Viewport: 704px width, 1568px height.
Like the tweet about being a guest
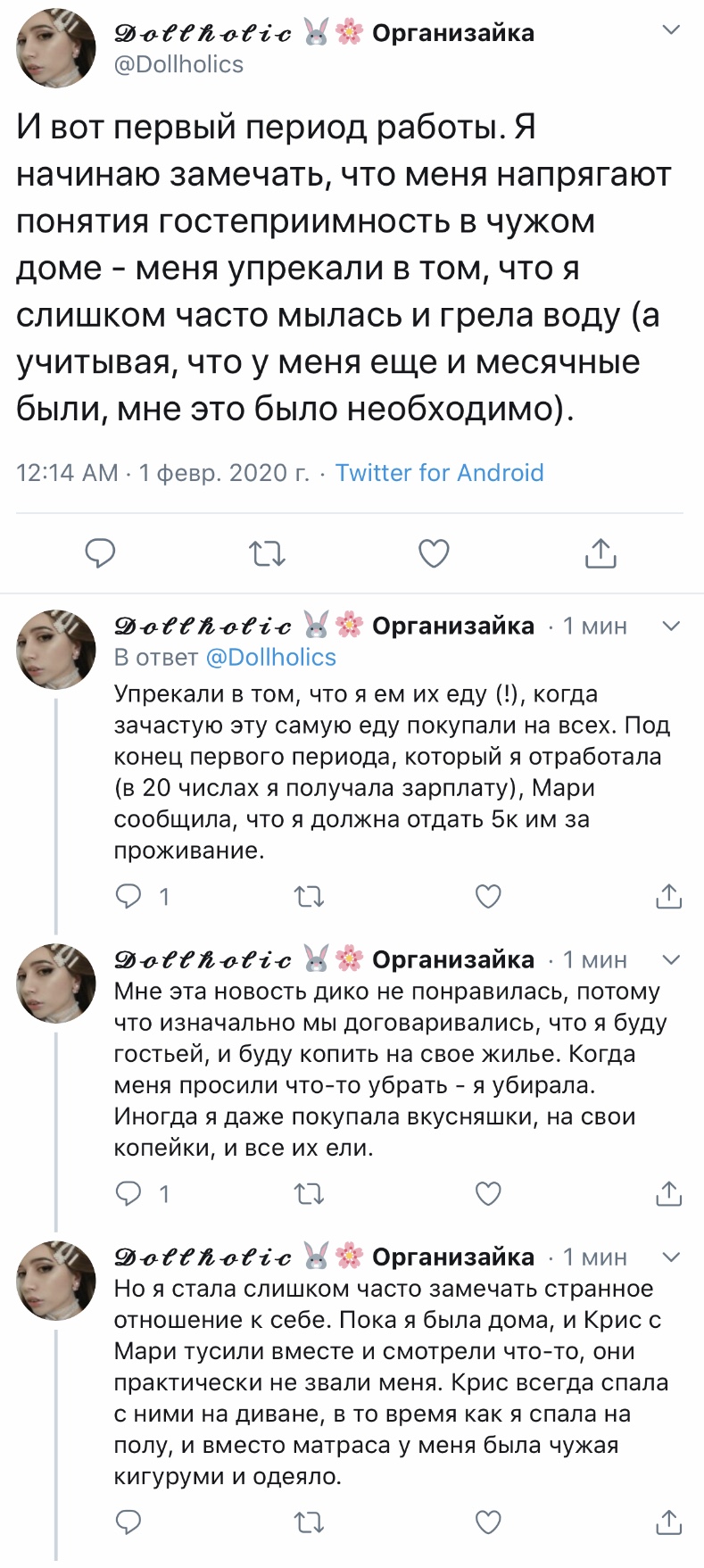(488, 1193)
